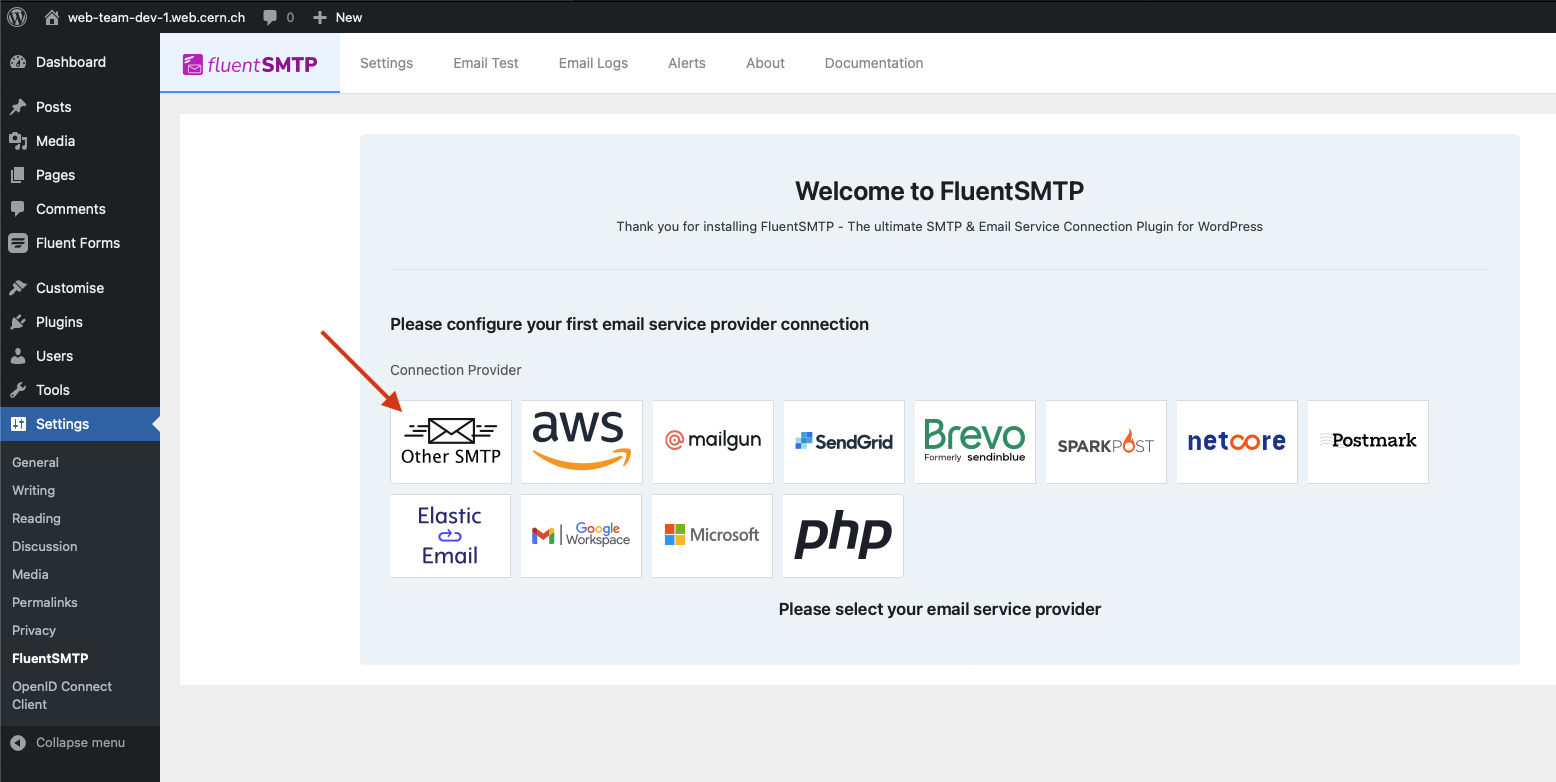Open the Reading settings submenu
This screenshot has width=1556, height=782.
tap(37, 518)
